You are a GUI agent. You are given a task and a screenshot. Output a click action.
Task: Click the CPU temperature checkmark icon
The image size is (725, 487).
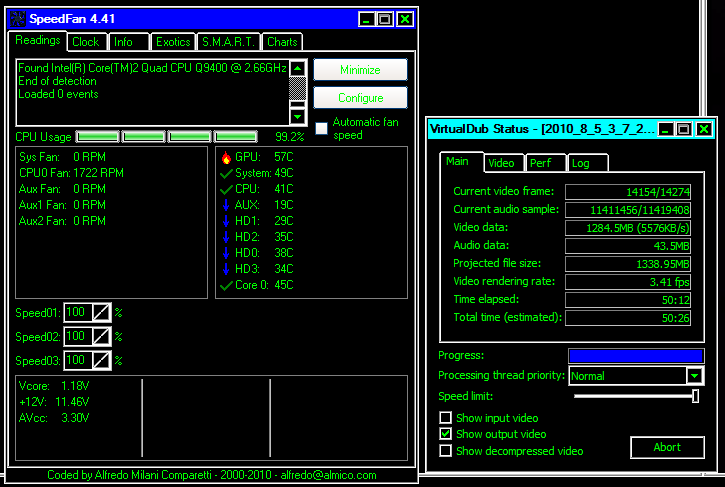(x=226, y=190)
